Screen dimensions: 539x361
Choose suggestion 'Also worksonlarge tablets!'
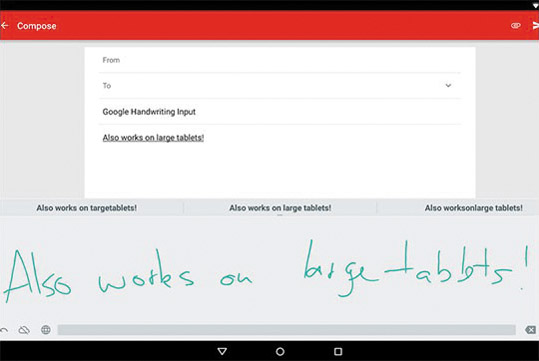click(474, 208)
